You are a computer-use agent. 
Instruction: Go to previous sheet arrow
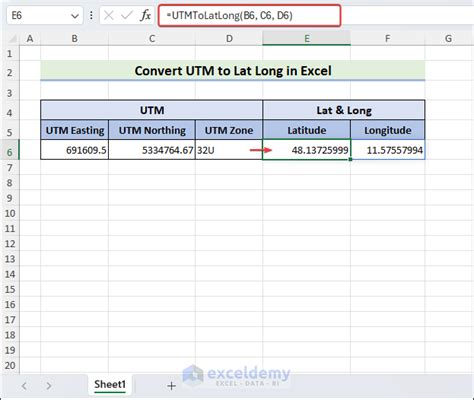(24, 386)
